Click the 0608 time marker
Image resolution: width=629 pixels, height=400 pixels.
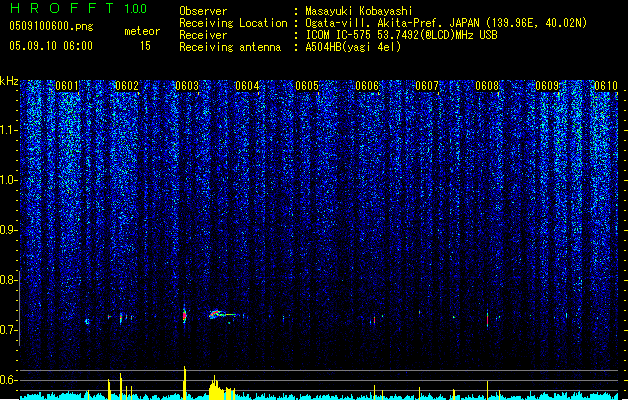point(487,86)
